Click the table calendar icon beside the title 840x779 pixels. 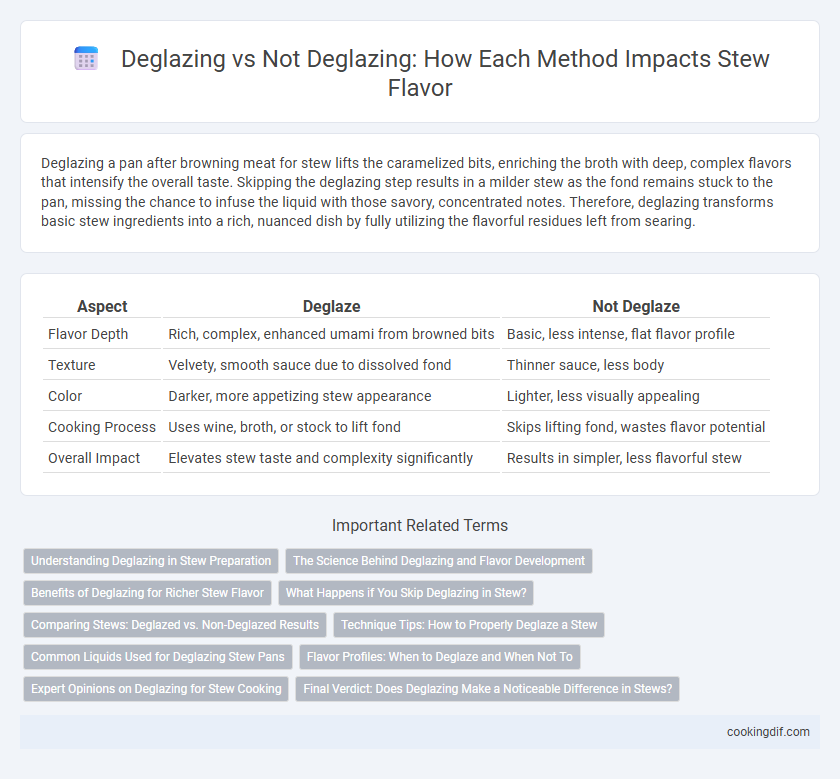click(86, 58)
